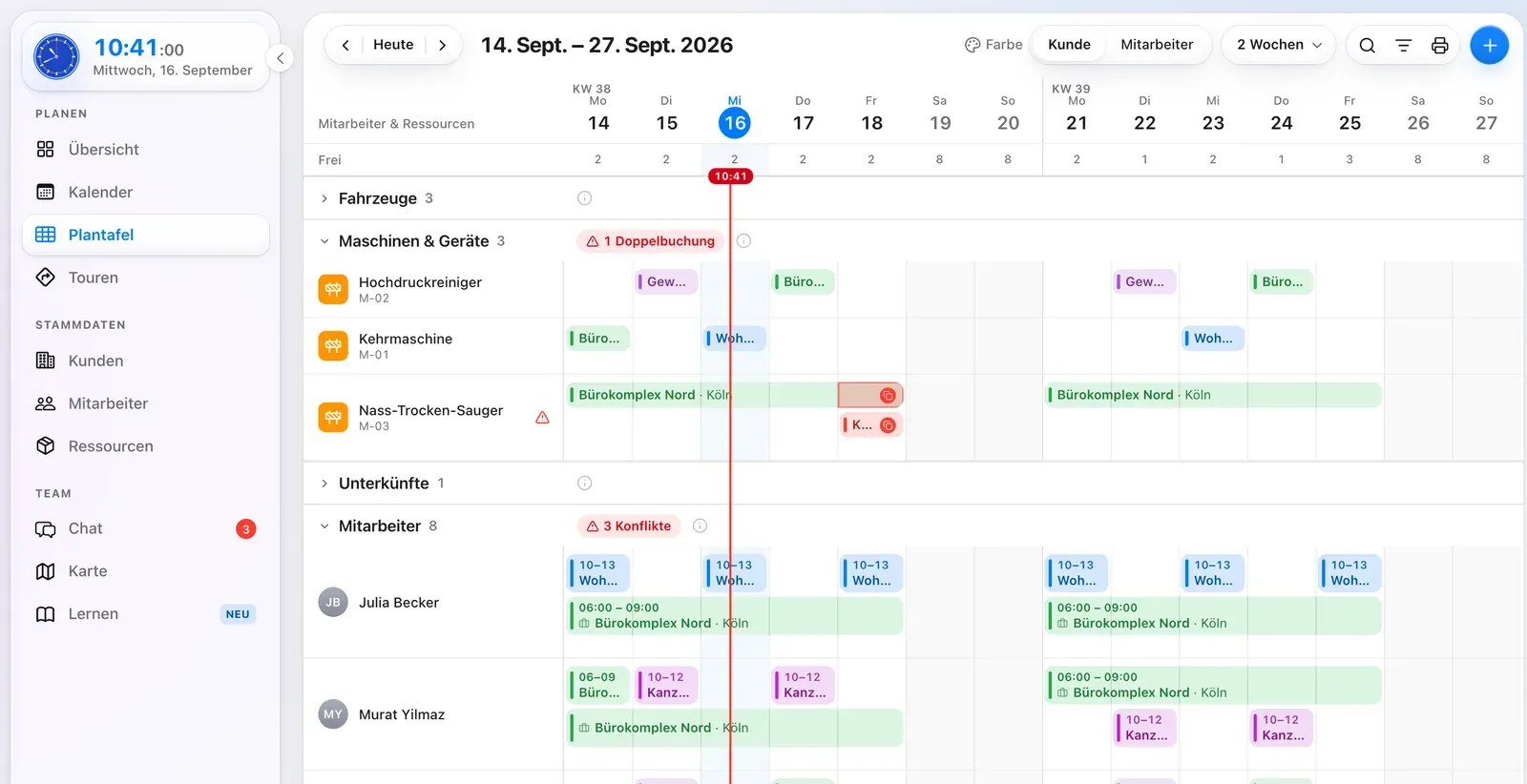
Task: Open Kehrmaschine 'Büro...' booking on Mo 14
Action: (598, 338)
